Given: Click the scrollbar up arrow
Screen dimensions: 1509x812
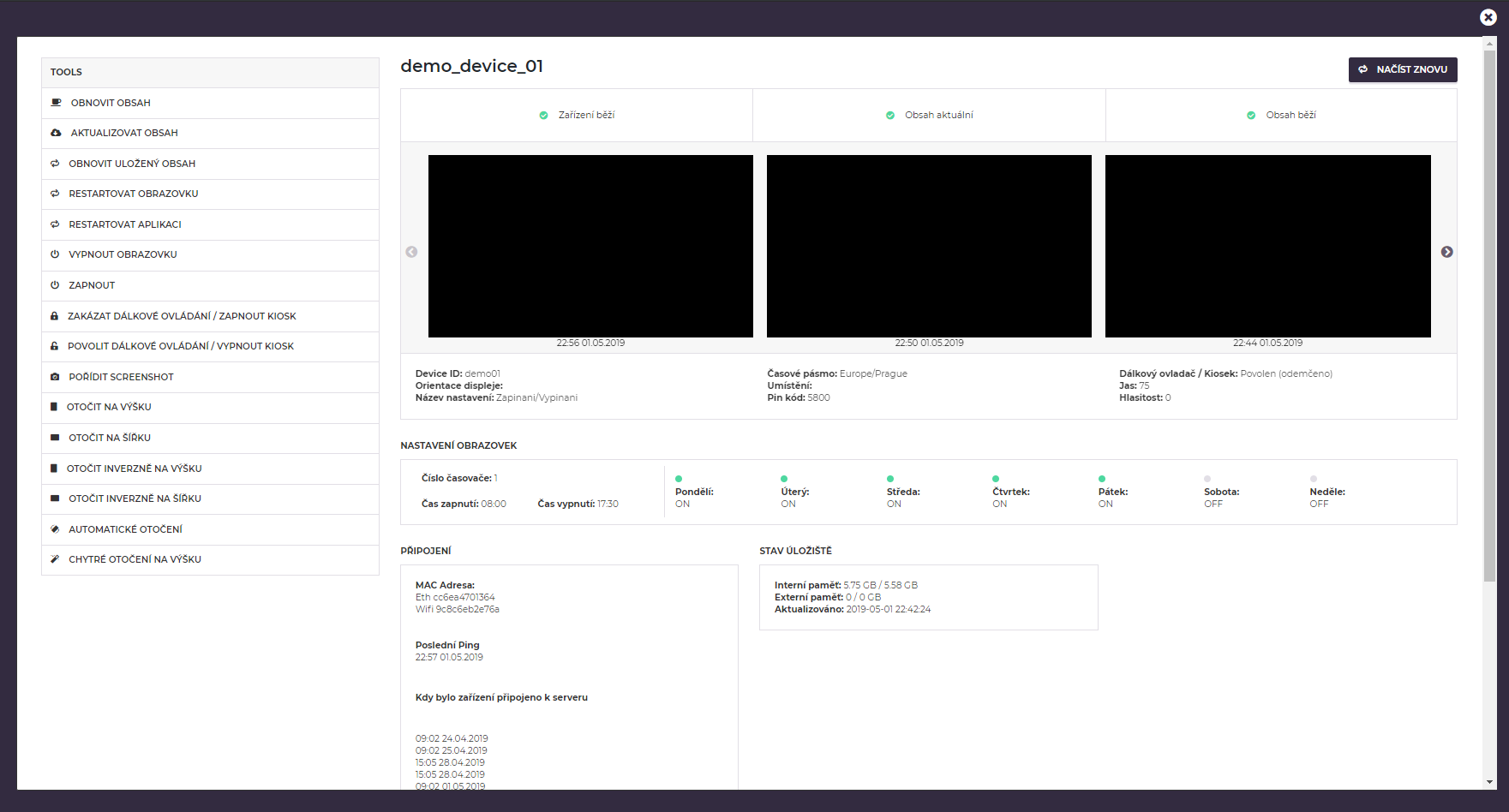Looking at the screenshot, I should coord(1490,43).
